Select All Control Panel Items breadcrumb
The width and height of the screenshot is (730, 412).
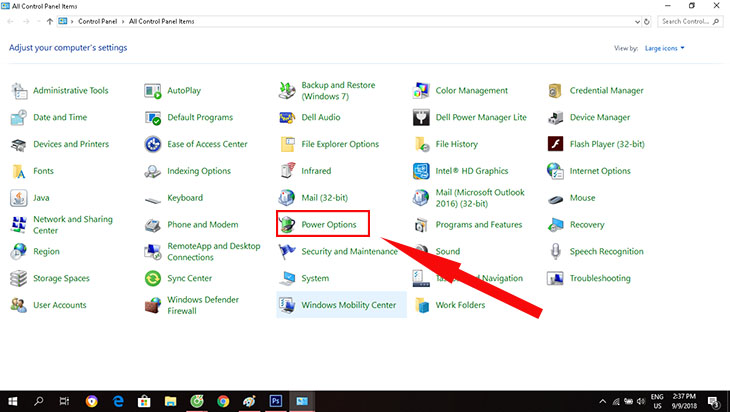tap(162, 21)
